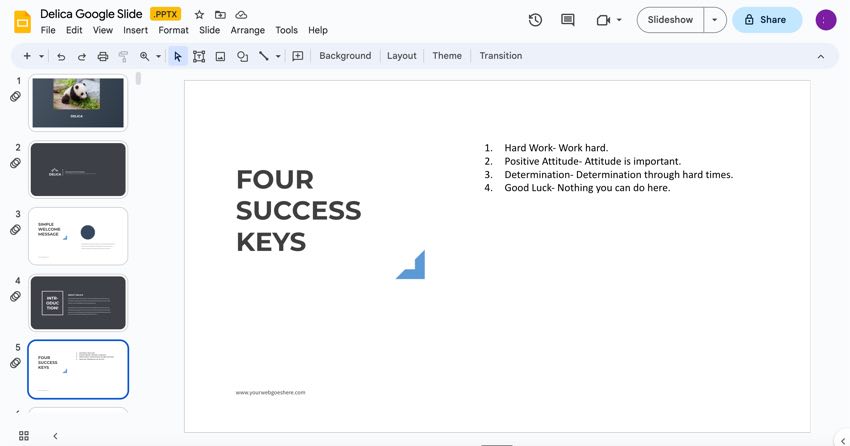Collapse the toolbar with up chevron

(821, 56)
